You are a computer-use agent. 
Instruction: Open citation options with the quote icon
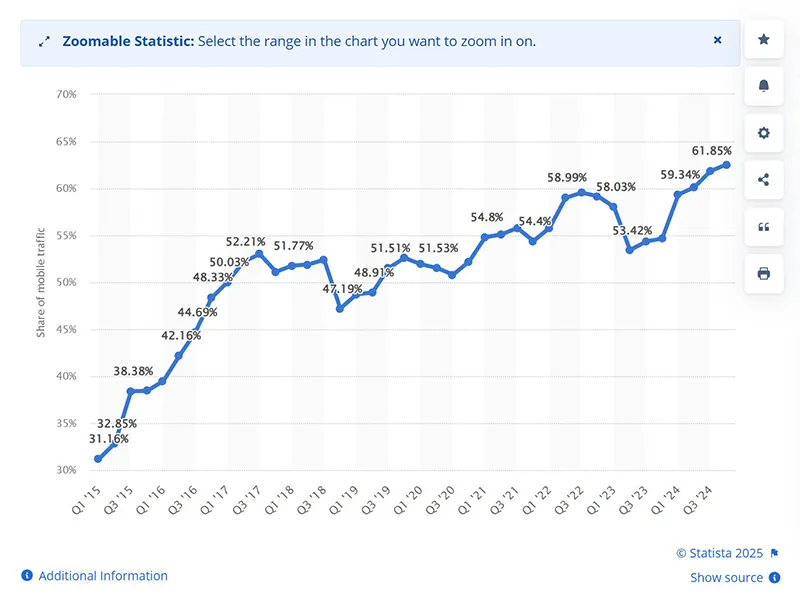(x=763, y=227)
